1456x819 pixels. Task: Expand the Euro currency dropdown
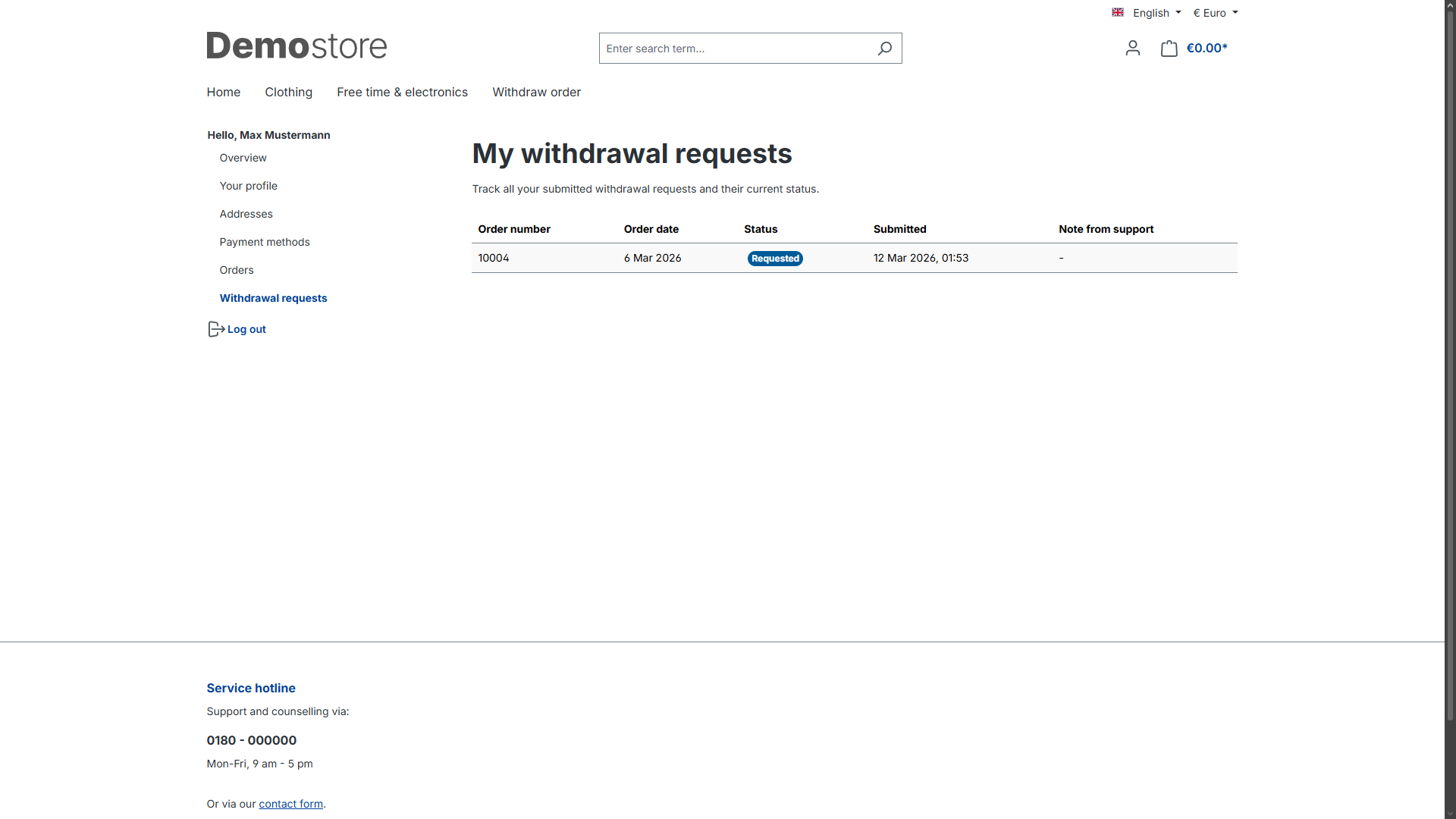[1215, 13]
